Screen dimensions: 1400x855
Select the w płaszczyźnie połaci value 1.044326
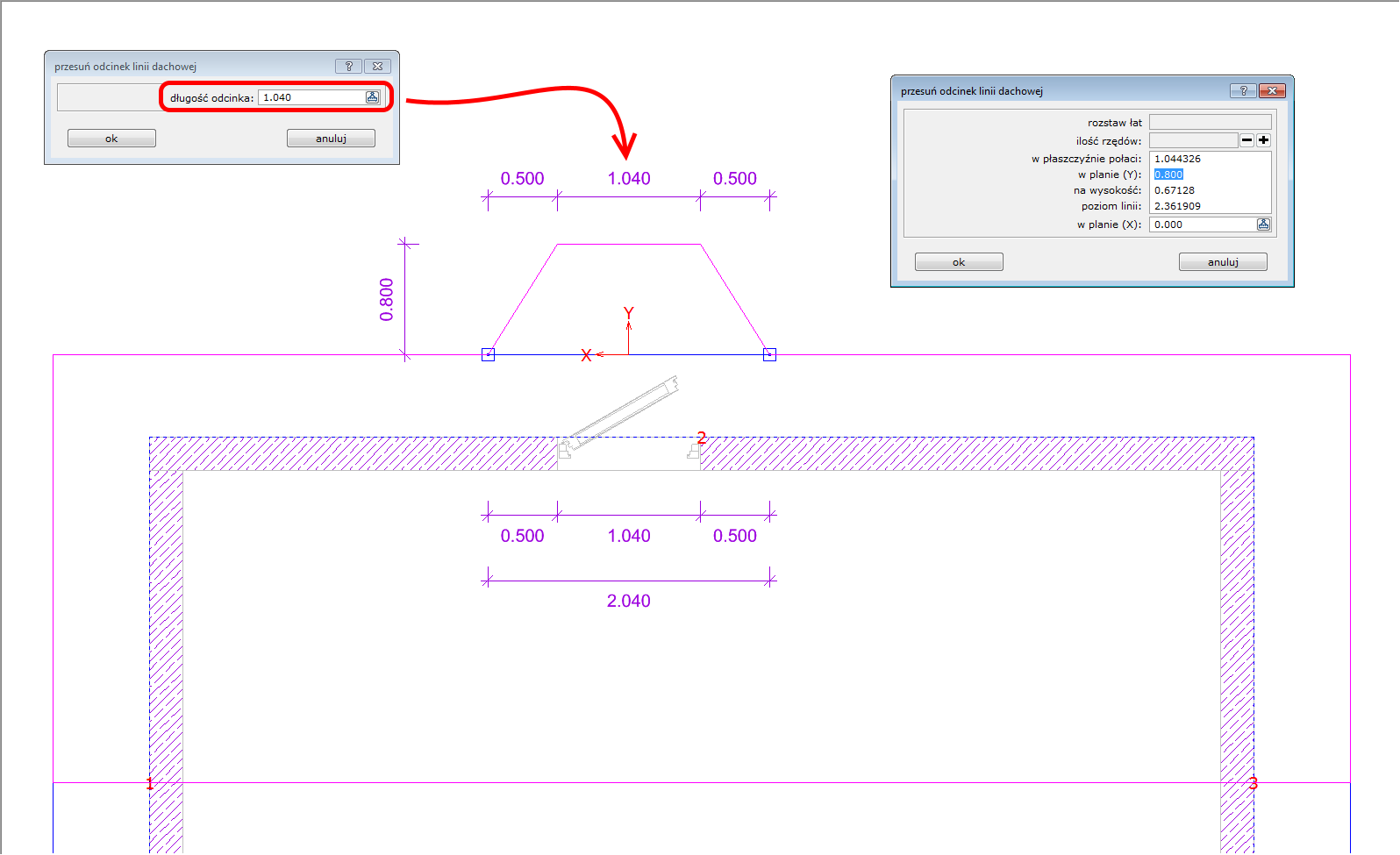coord(1177,159)
